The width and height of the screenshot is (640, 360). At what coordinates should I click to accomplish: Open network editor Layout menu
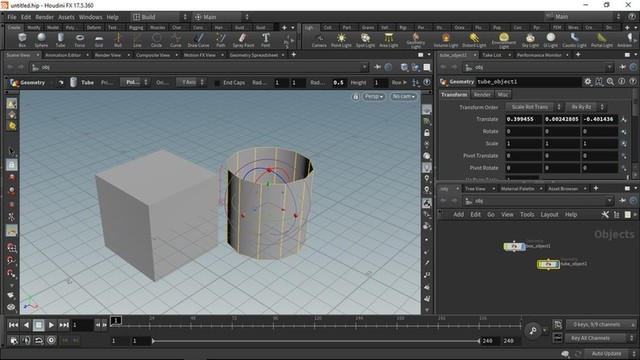coord(549,214)
